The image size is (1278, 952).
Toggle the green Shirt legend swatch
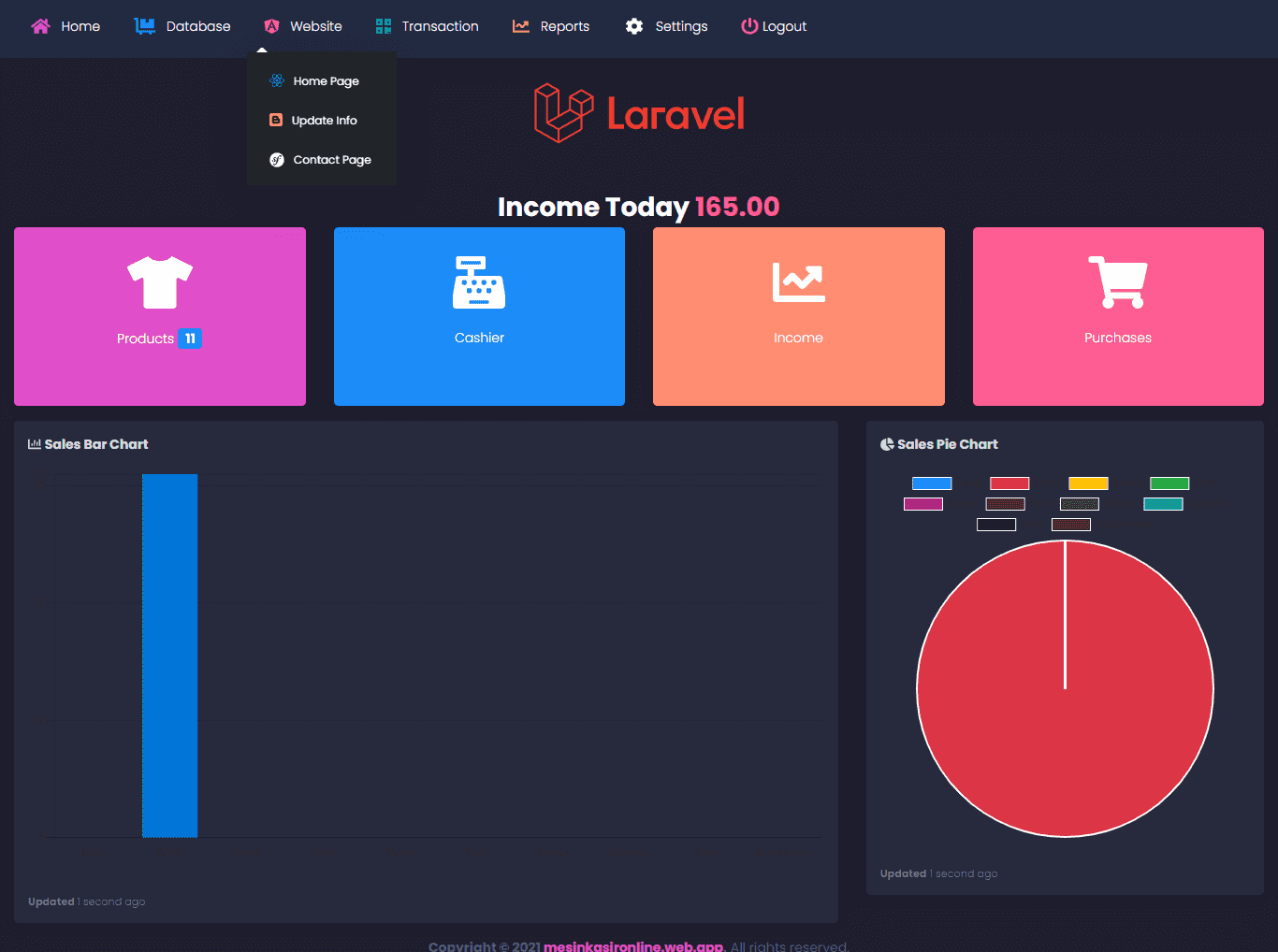tap(1169, 483)
